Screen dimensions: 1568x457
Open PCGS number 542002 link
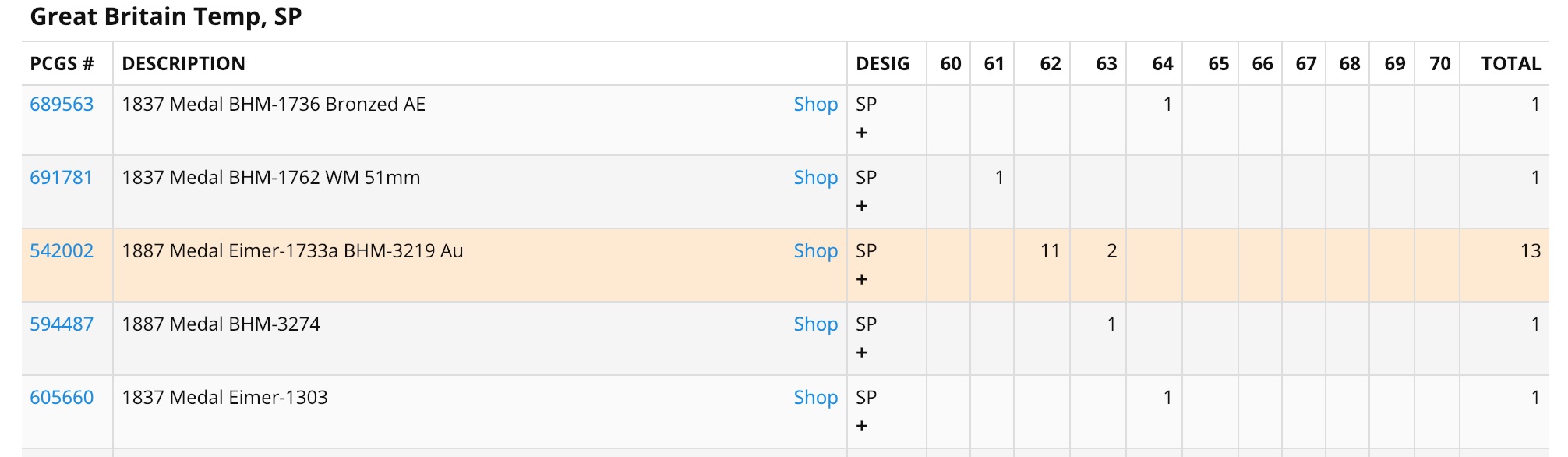pyautogui.click(x=62, y=251)
